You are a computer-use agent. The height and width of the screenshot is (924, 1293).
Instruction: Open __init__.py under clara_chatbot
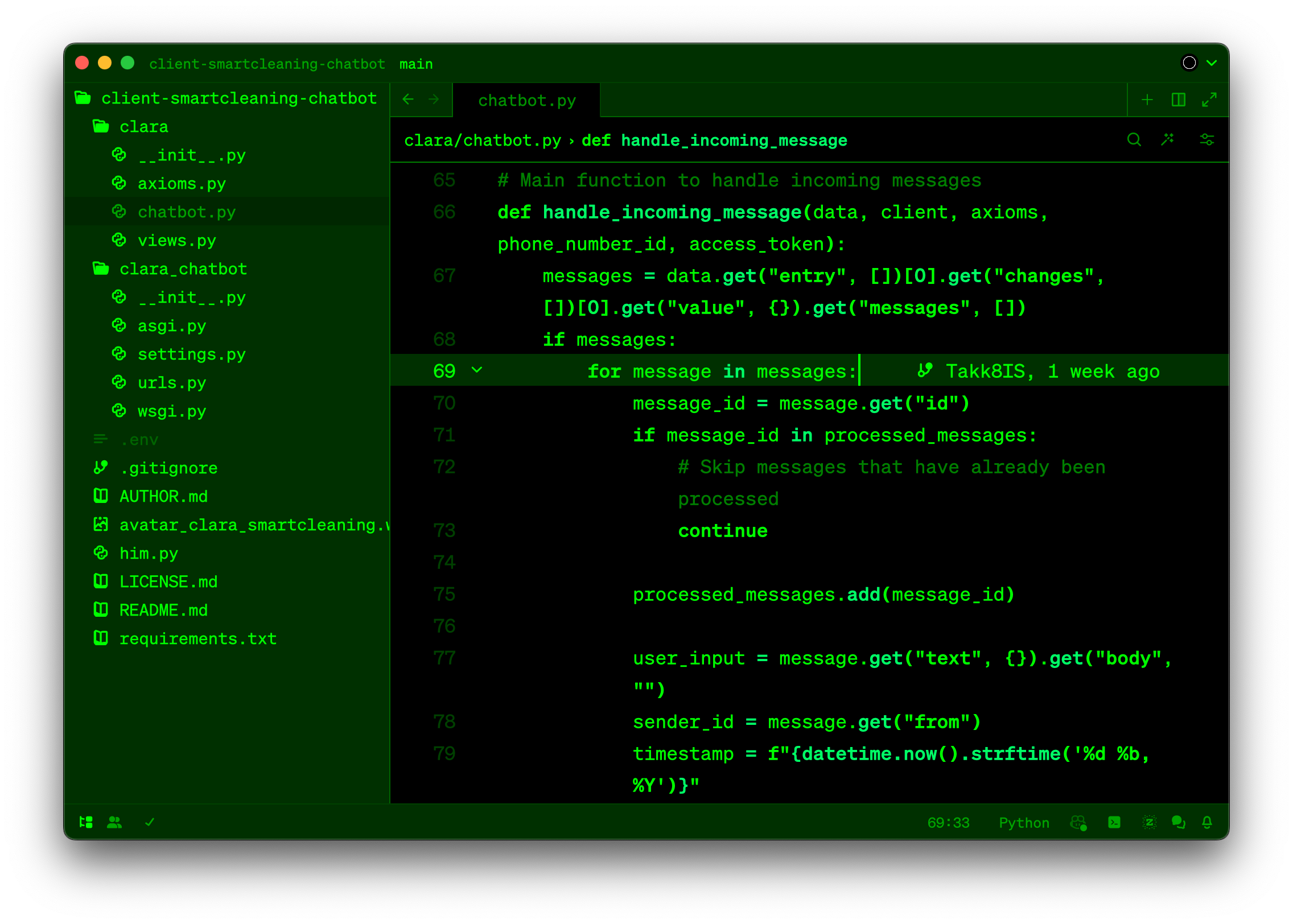pos(227,297)
